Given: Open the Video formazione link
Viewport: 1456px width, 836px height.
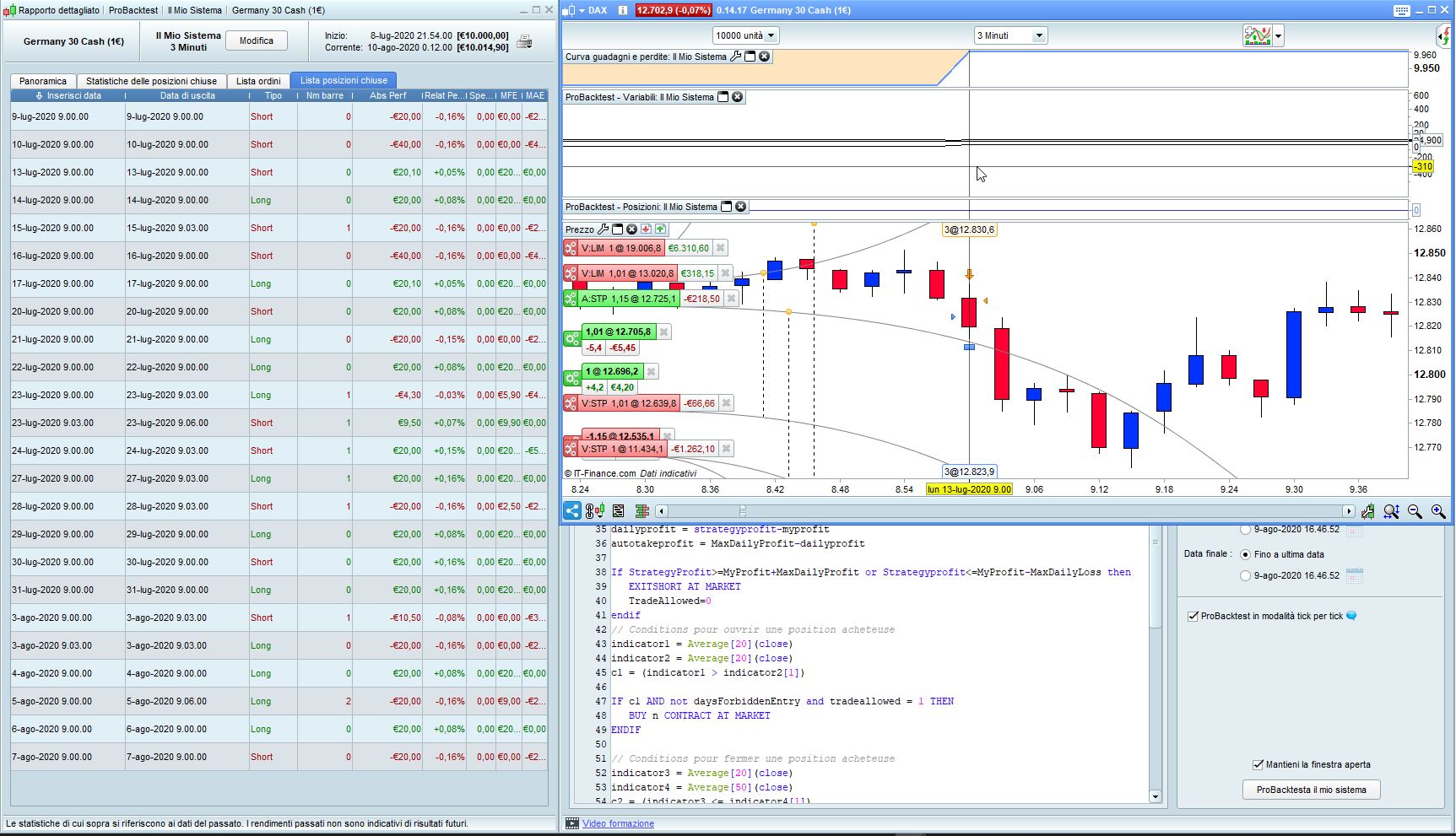Looking at the screenshot, I should [x=618, y=823].
